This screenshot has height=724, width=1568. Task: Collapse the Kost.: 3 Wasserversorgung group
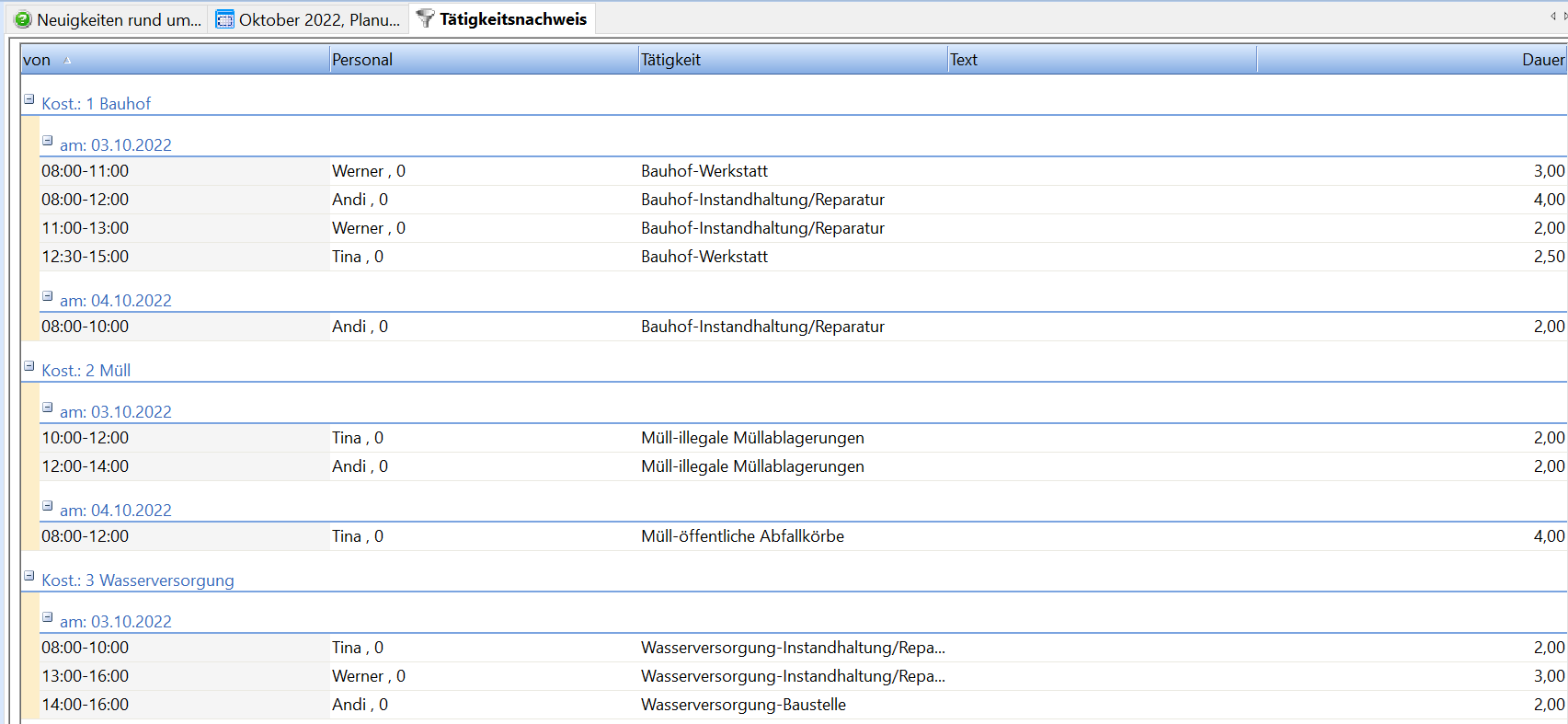[x=29, y=576]
